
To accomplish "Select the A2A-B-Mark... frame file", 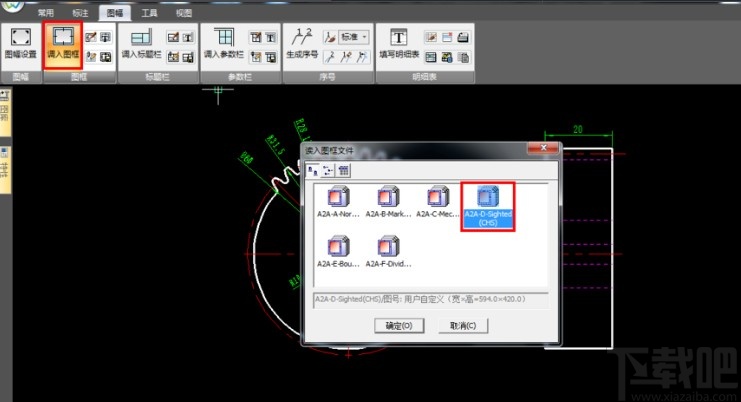I will pyautogui.click(x=388, y=202).
